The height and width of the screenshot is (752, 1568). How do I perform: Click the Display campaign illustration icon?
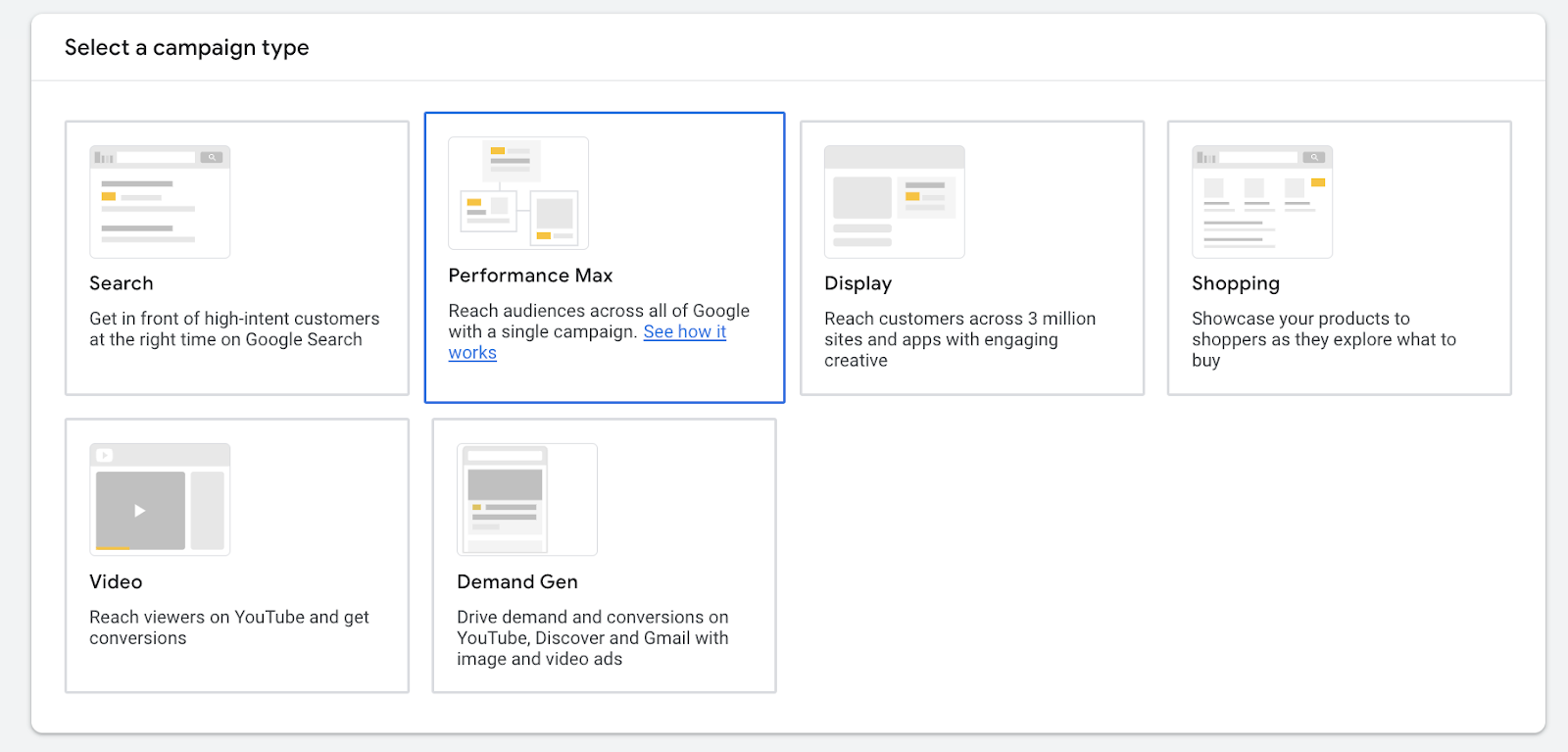pyautogui.click(x=895, y=202)
